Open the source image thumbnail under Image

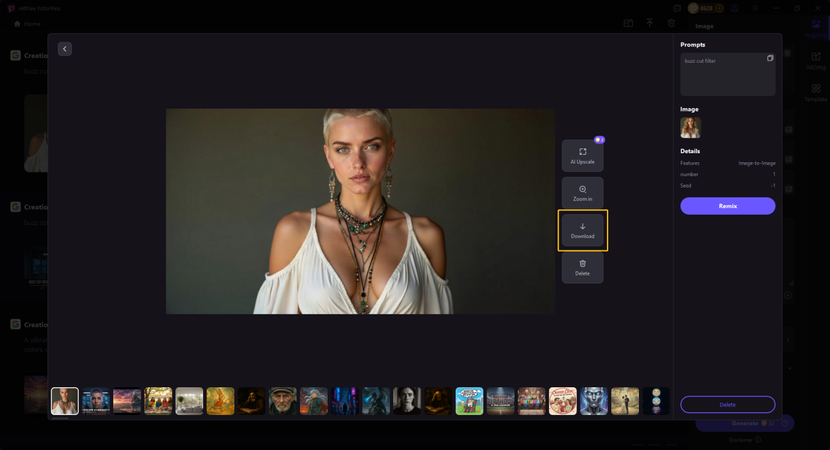click(x=690, y=127)
